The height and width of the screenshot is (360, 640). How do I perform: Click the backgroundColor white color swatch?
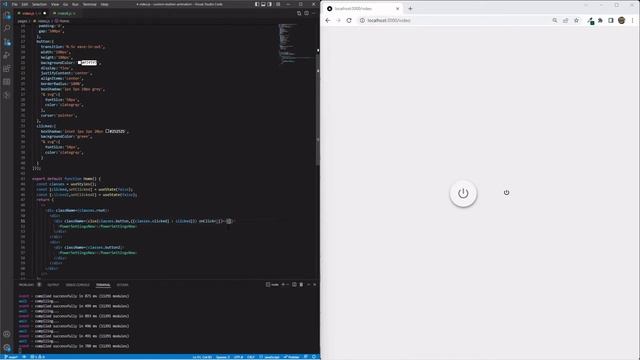79,63
